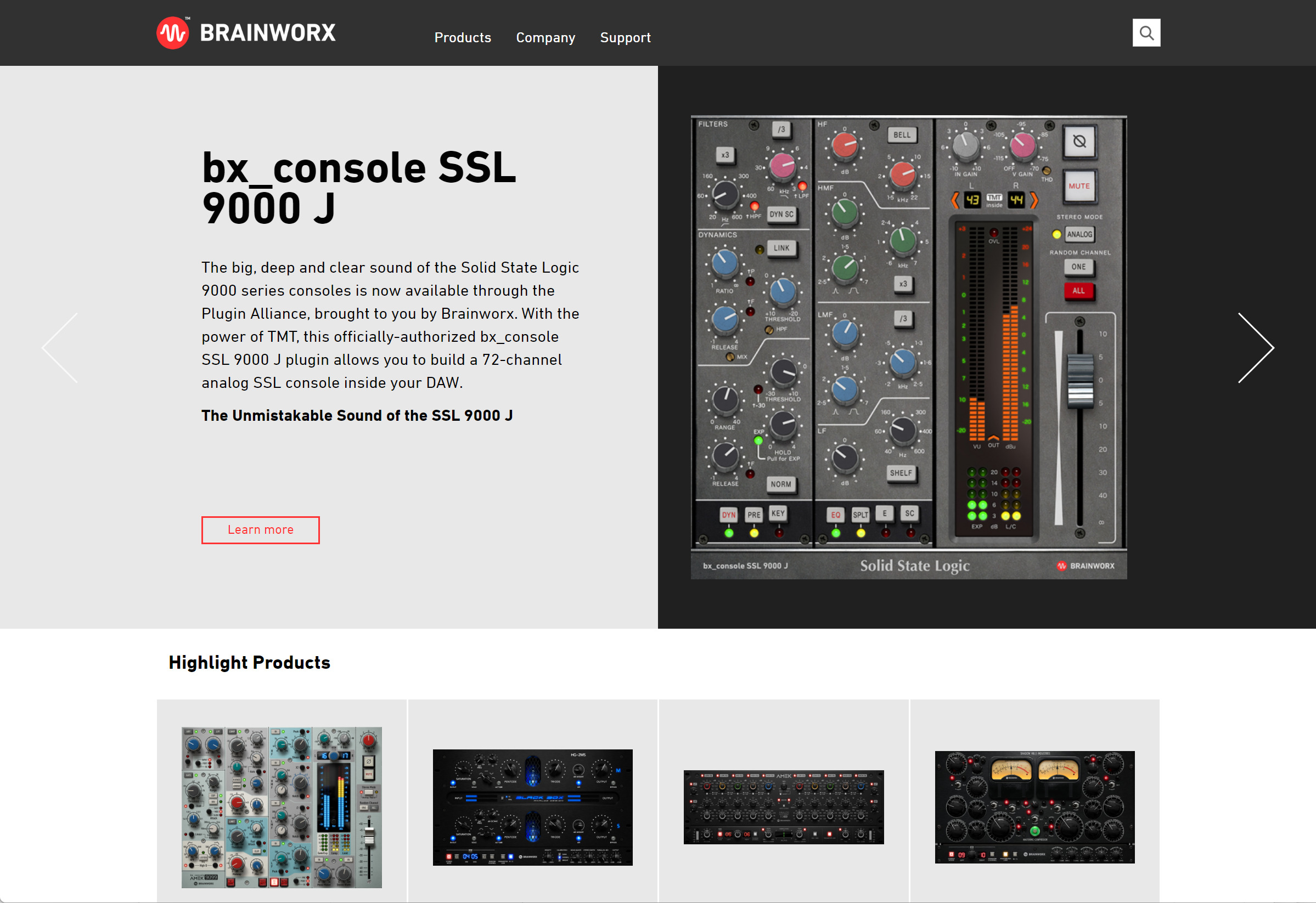Open the Products menu
1316x903 pixels.
[463, 37]
